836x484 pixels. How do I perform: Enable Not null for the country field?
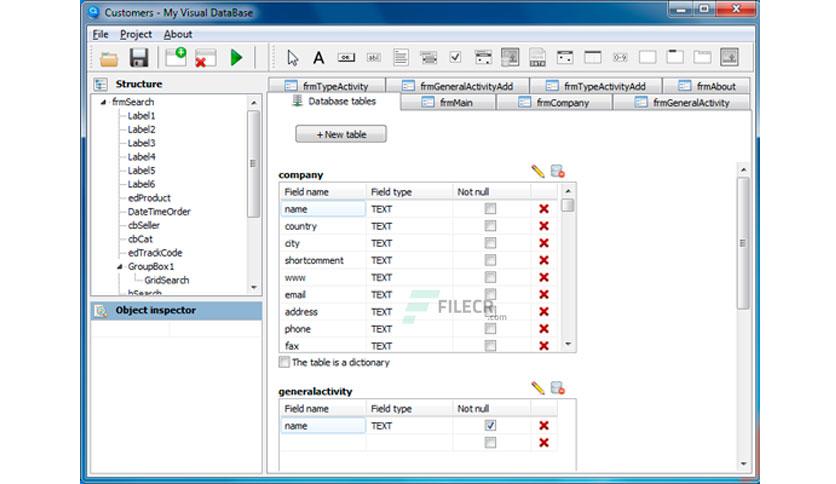coord(491,225)
